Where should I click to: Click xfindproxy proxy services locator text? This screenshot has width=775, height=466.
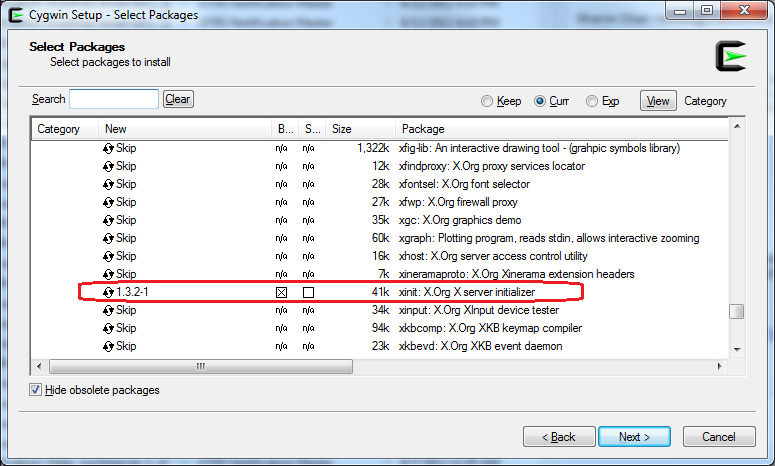(492, 167)
